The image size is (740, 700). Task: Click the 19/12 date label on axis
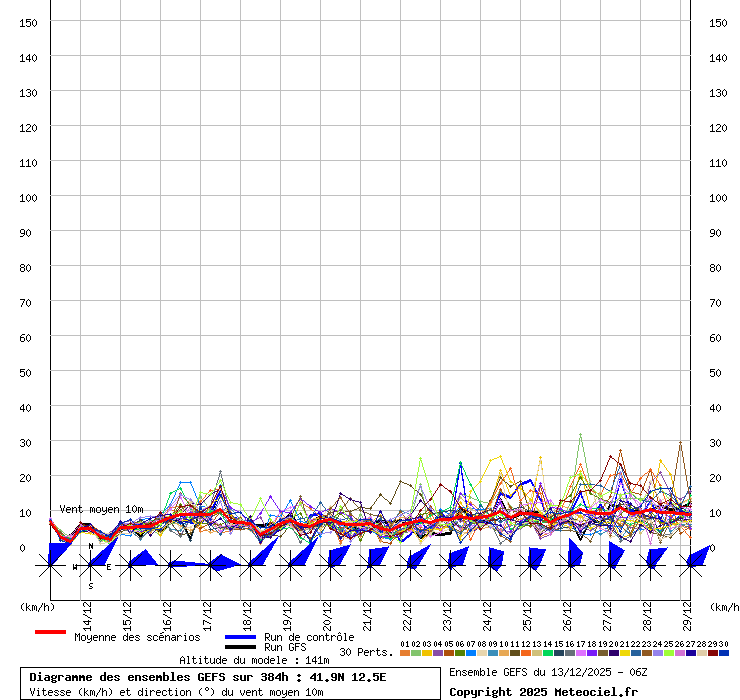(287, 612)
